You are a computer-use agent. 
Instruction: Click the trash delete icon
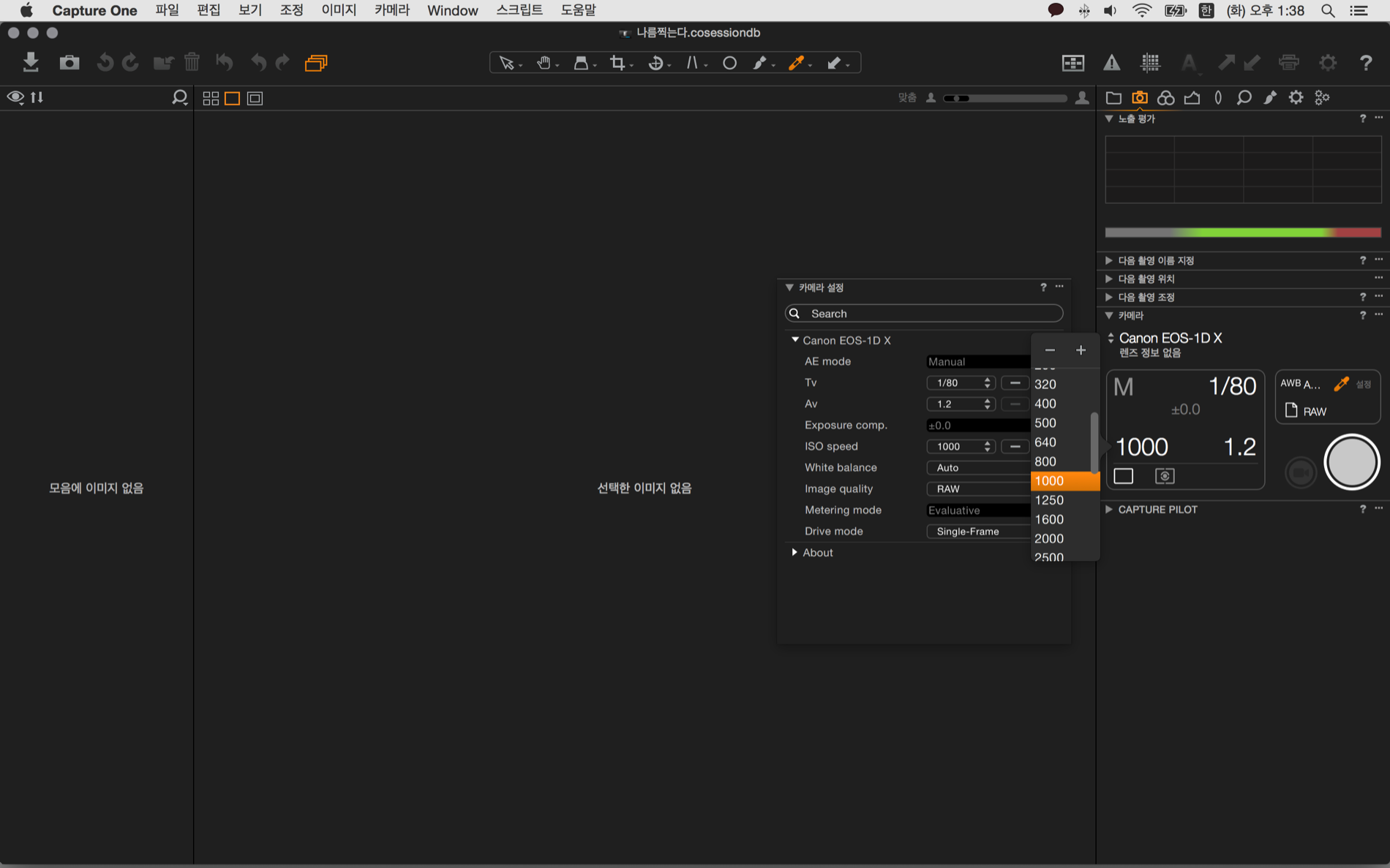tap(192, 62)
